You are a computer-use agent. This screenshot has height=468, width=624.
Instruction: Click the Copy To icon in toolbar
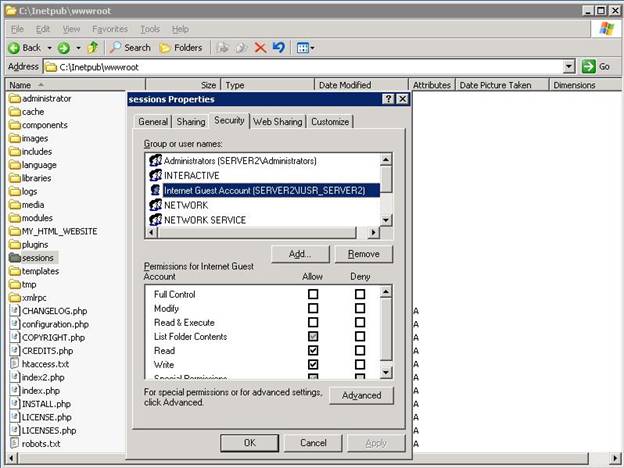pyautogui.click(x=241, y=48)
